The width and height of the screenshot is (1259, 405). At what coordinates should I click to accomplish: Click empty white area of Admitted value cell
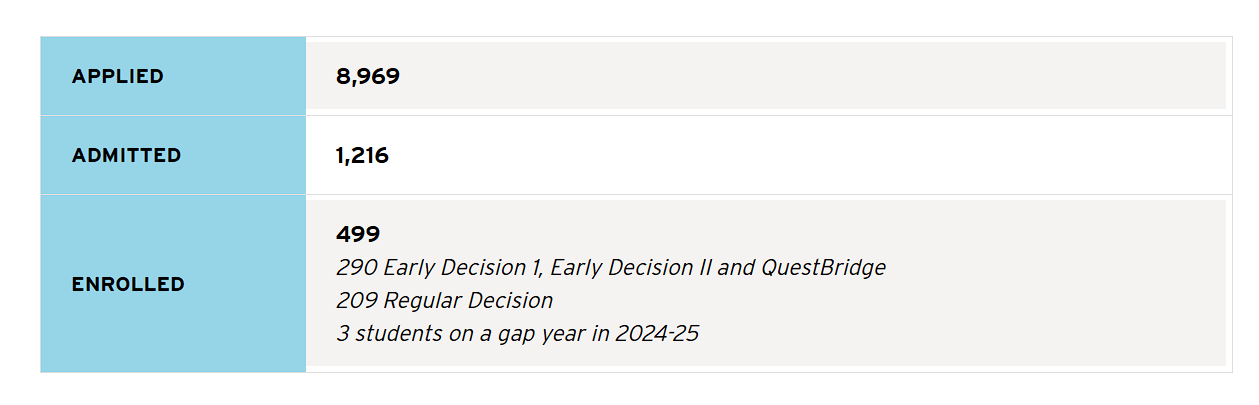800,156
